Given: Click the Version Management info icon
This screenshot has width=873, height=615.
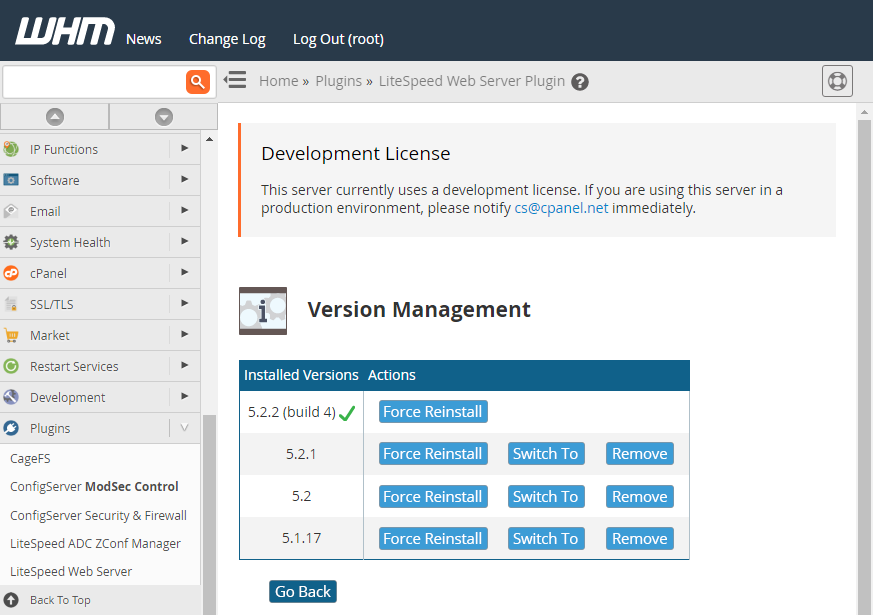Looking at the screenshot, I should [x=263, y=311].
